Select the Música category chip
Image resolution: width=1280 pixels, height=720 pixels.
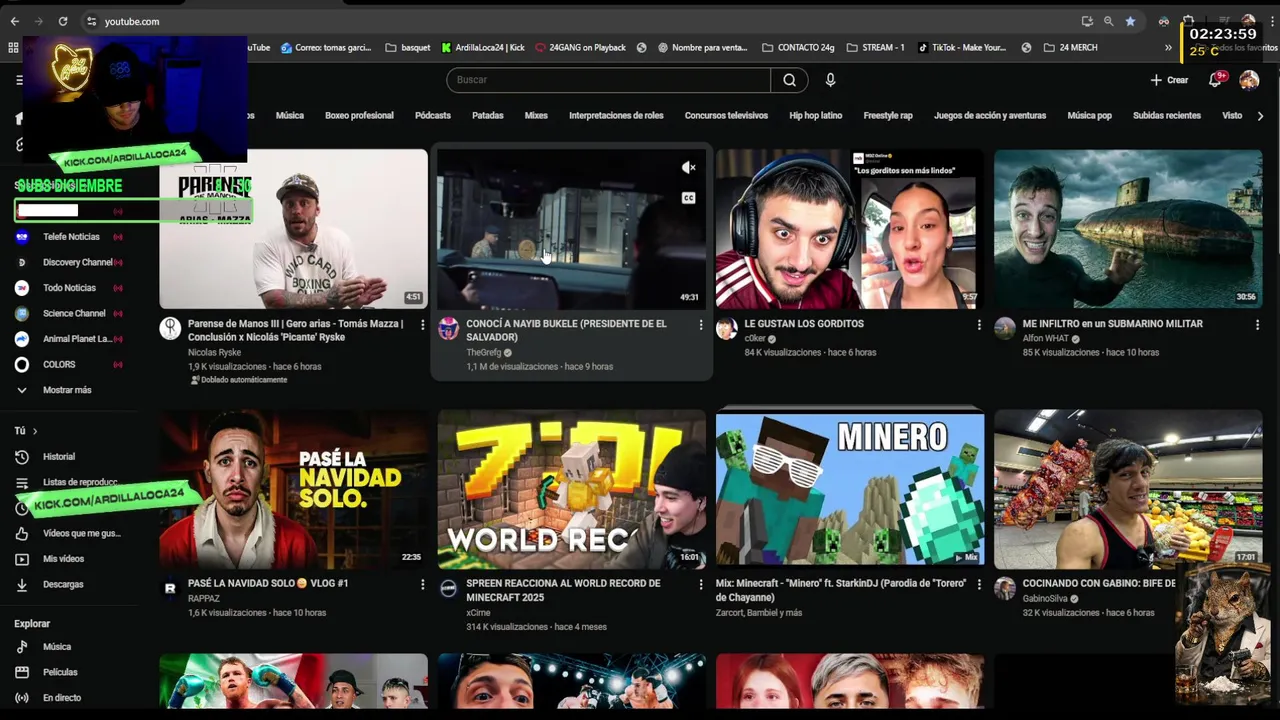pyautogui.click(x=290, y=116)
